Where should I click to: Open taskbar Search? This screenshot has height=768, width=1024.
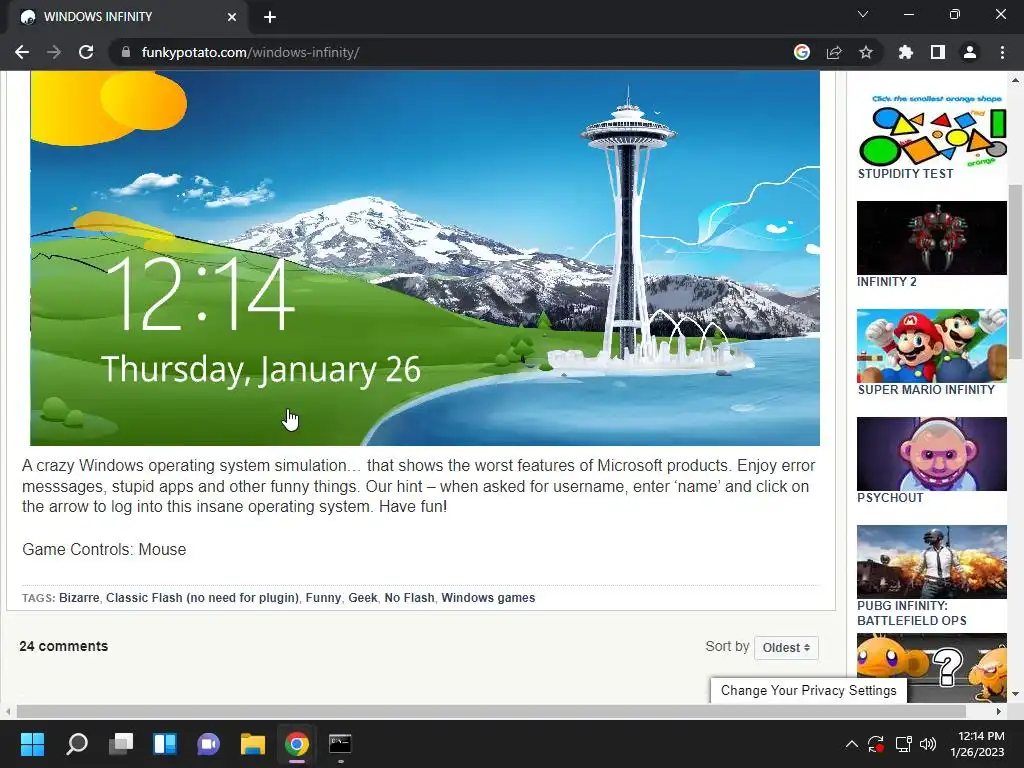76,744
